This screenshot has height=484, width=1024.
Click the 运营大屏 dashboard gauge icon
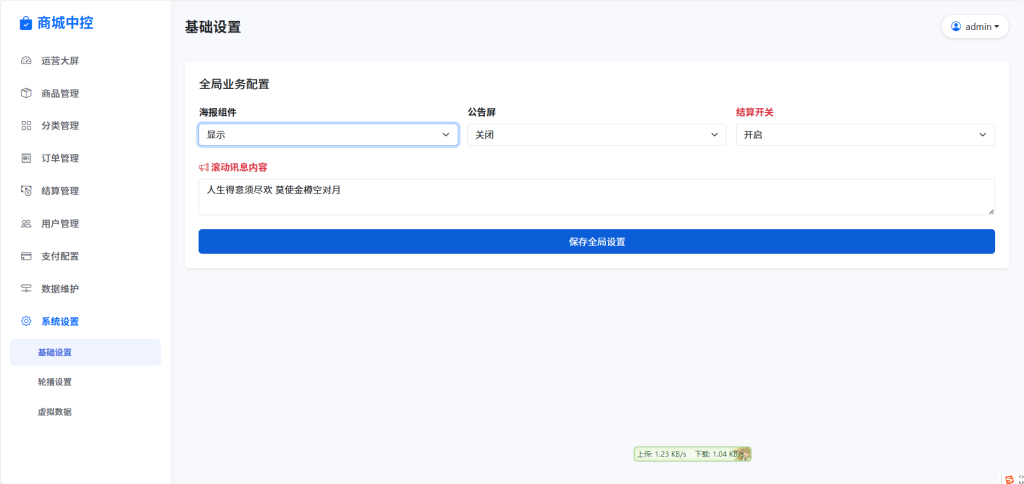coord(26,61)
